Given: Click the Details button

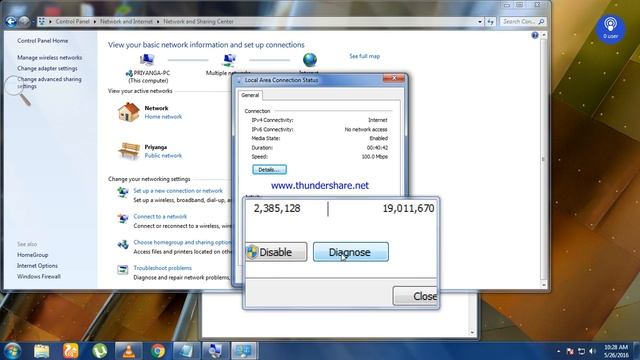Looking at the screenshot, I should tap(269, 169).
